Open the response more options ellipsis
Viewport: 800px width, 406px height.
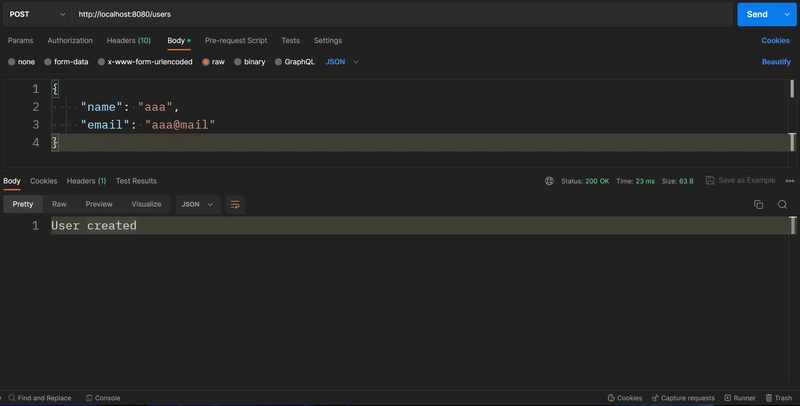789,181
